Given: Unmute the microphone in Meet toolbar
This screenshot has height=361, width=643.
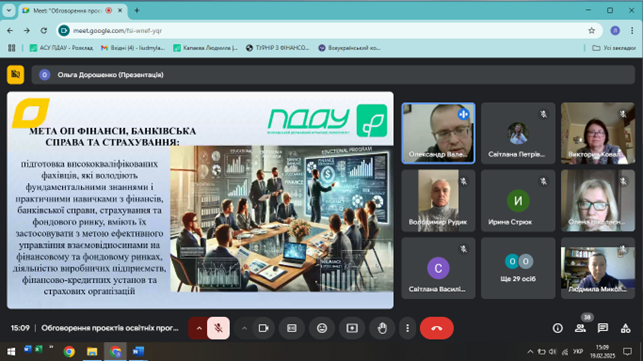Looking at the screenshot, I should tap(218, 328).
